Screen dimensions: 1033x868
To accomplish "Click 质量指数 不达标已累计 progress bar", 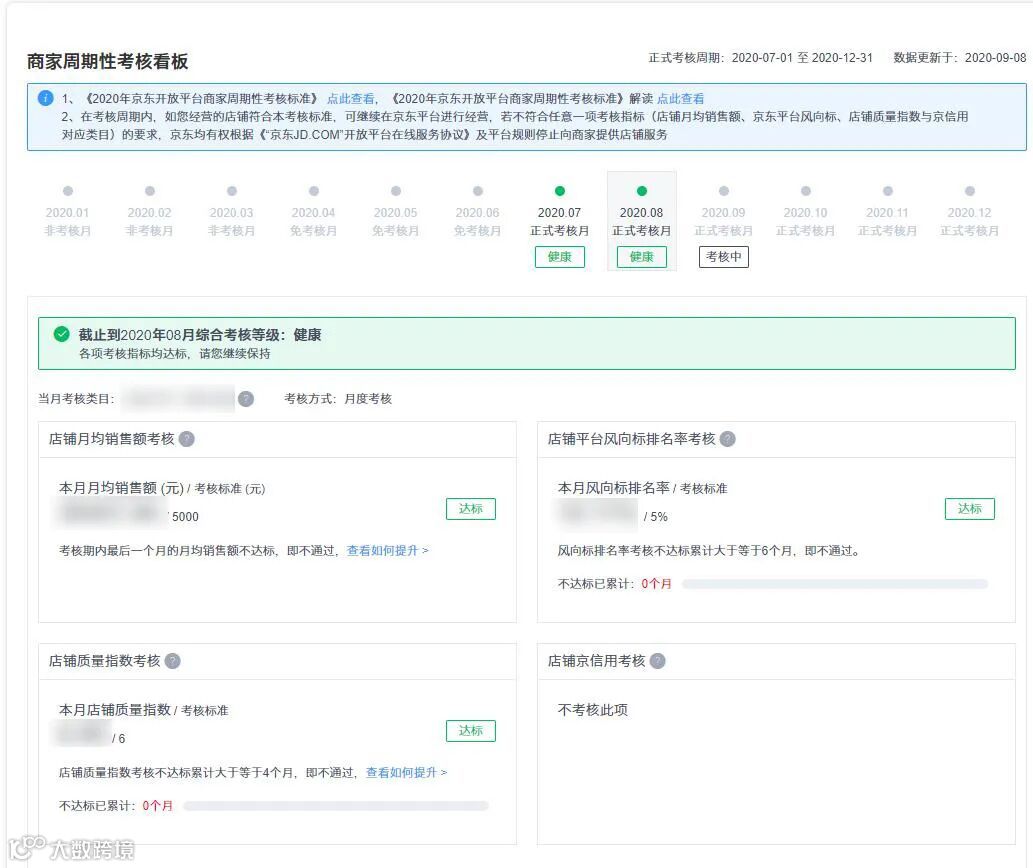I will coord(336,805).
